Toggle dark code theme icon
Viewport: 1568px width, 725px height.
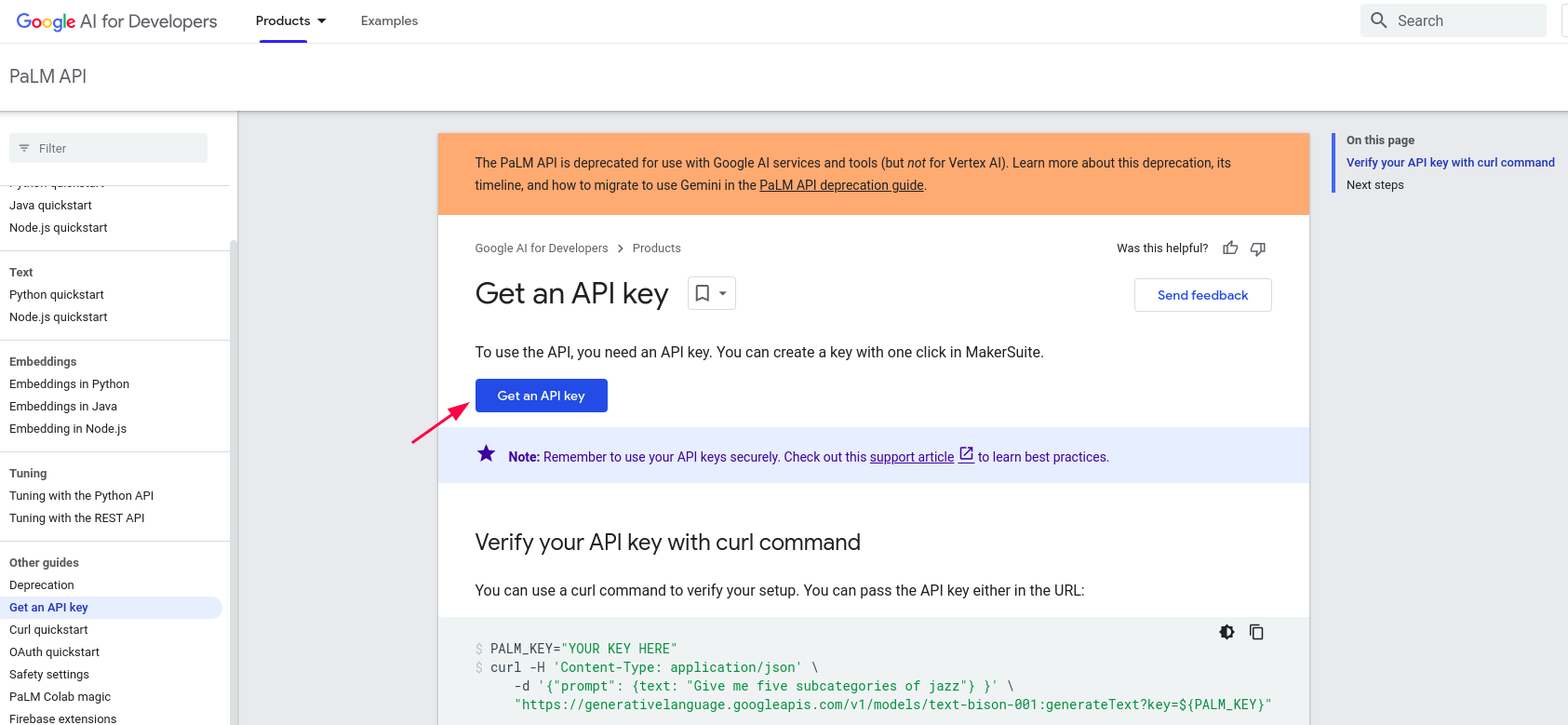click(1227, 632)
